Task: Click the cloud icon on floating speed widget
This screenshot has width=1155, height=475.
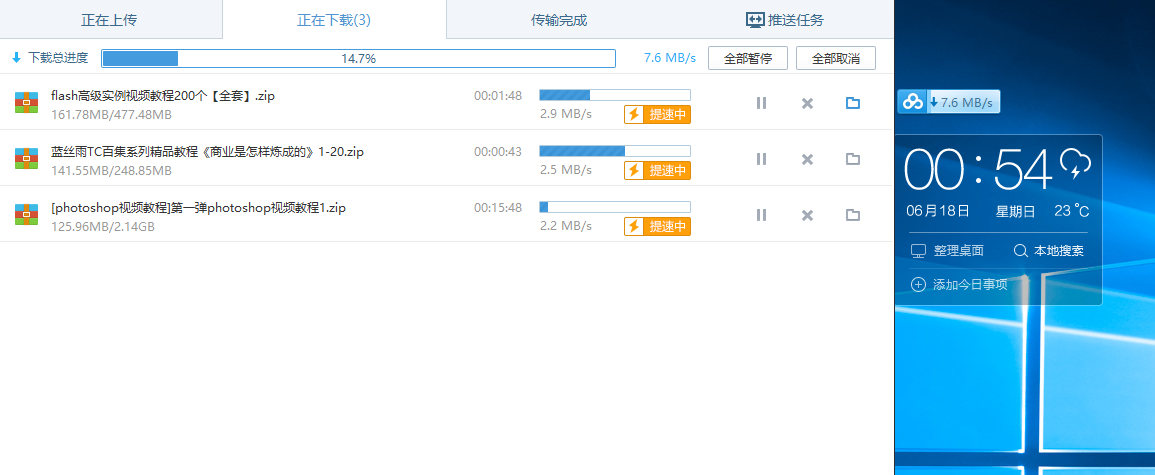Action: pos(912,102)
